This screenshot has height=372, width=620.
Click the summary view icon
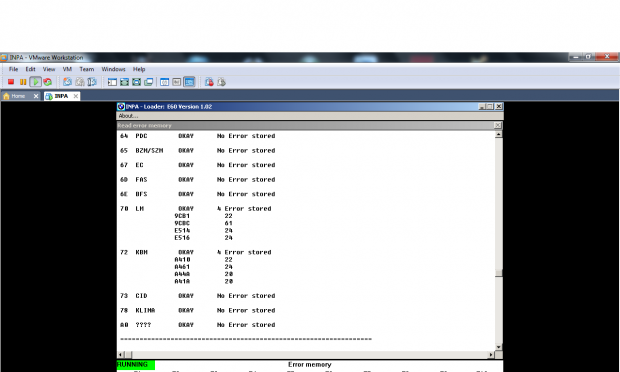point(164,82)
